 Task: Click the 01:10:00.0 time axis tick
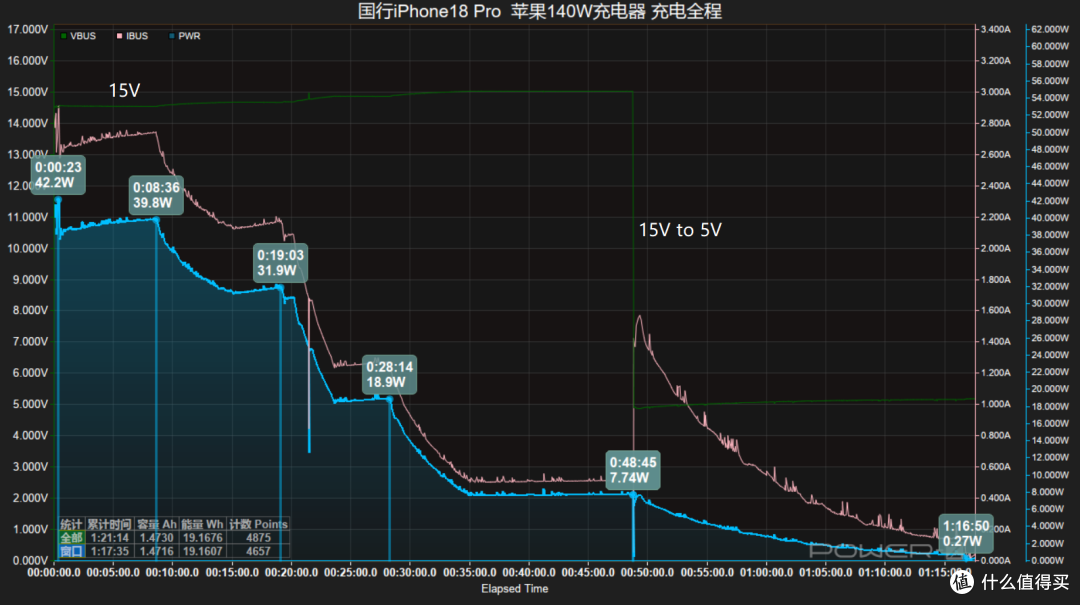click(x=884, y=573)
